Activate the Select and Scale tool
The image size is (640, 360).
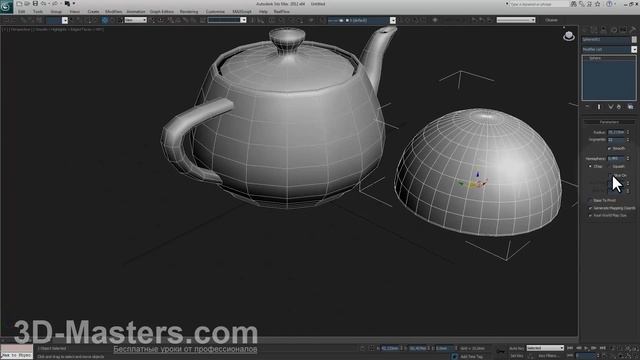click(120, 20)
